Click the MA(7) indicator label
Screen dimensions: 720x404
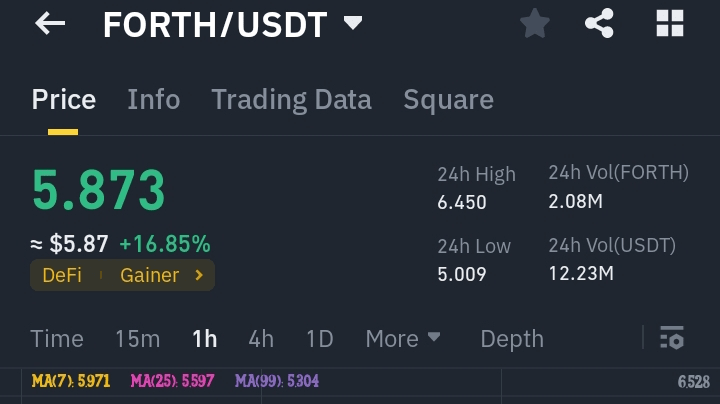(71, 381)
